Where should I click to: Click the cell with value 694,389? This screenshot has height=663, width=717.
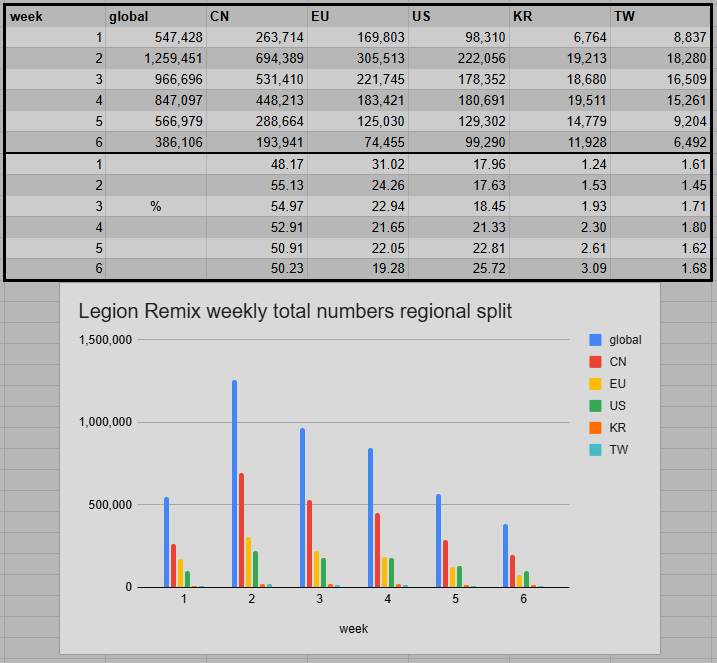pos(257,58)
